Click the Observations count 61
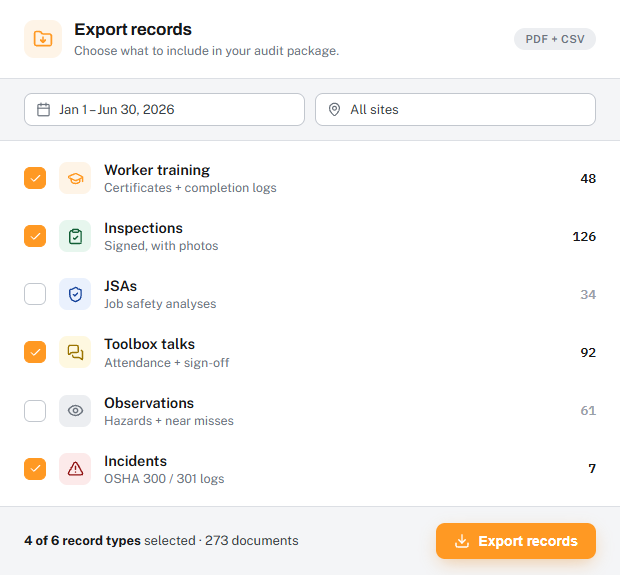 [x=588, y=411]
